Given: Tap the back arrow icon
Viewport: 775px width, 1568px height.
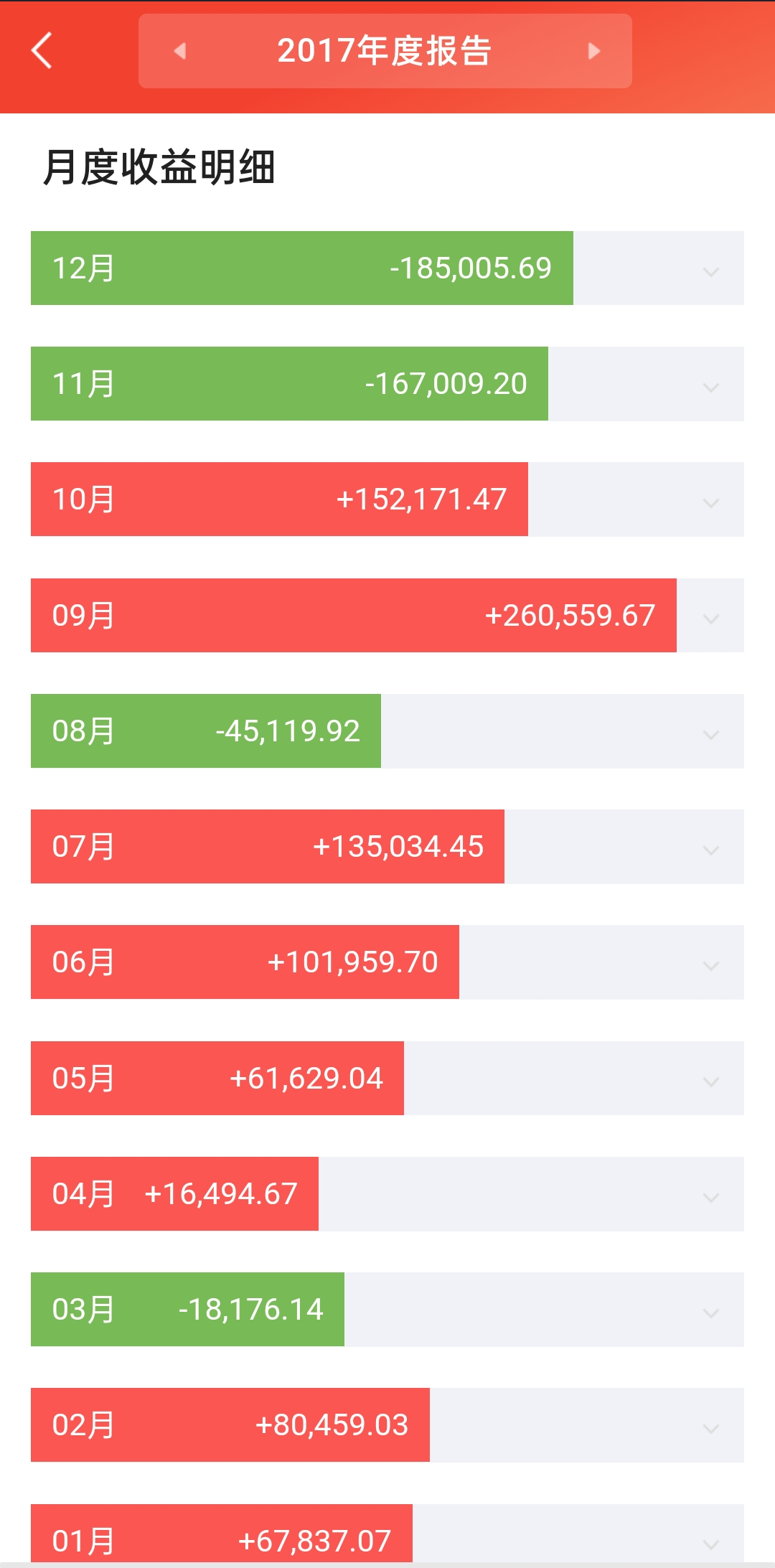Looking at the screenshot, I should 42,51.
